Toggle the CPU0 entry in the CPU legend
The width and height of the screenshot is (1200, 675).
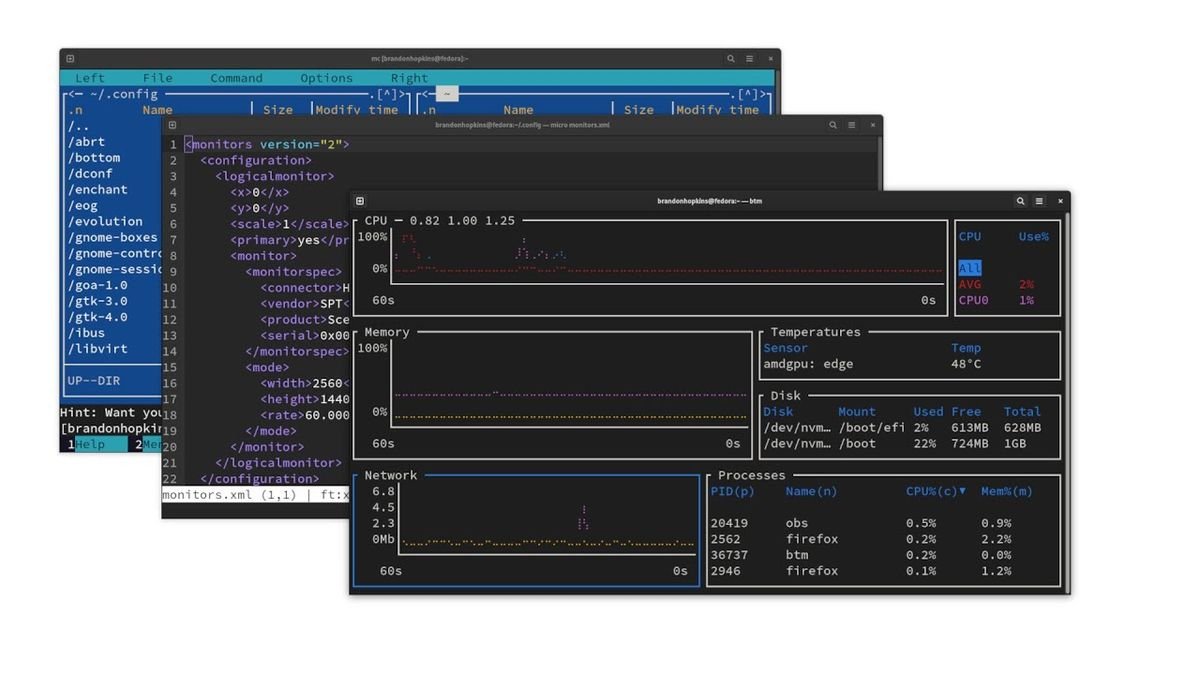click(972, 300)
